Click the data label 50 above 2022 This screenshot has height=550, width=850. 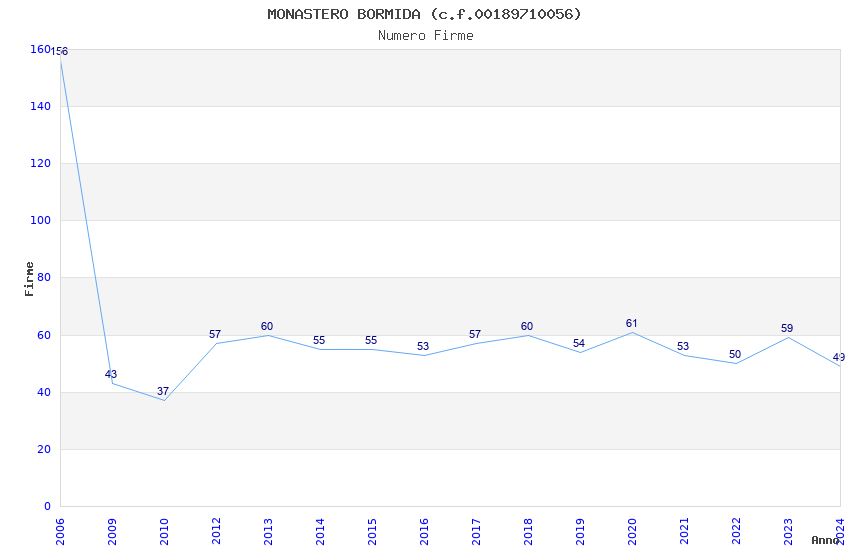[735, 354]
